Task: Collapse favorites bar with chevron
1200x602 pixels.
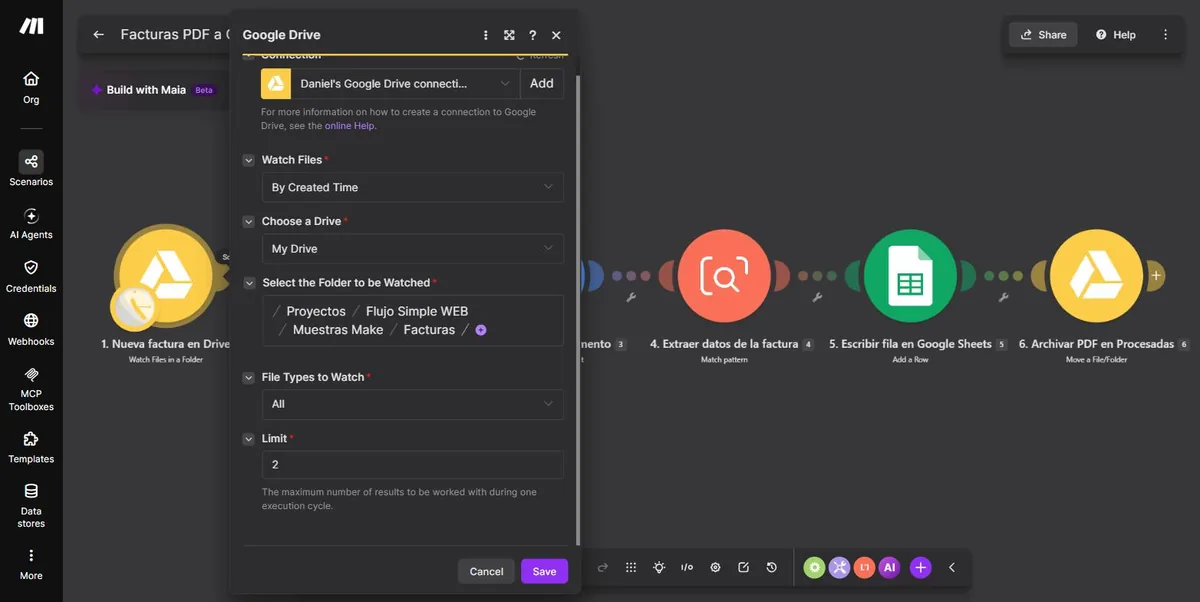Action: 952,567
